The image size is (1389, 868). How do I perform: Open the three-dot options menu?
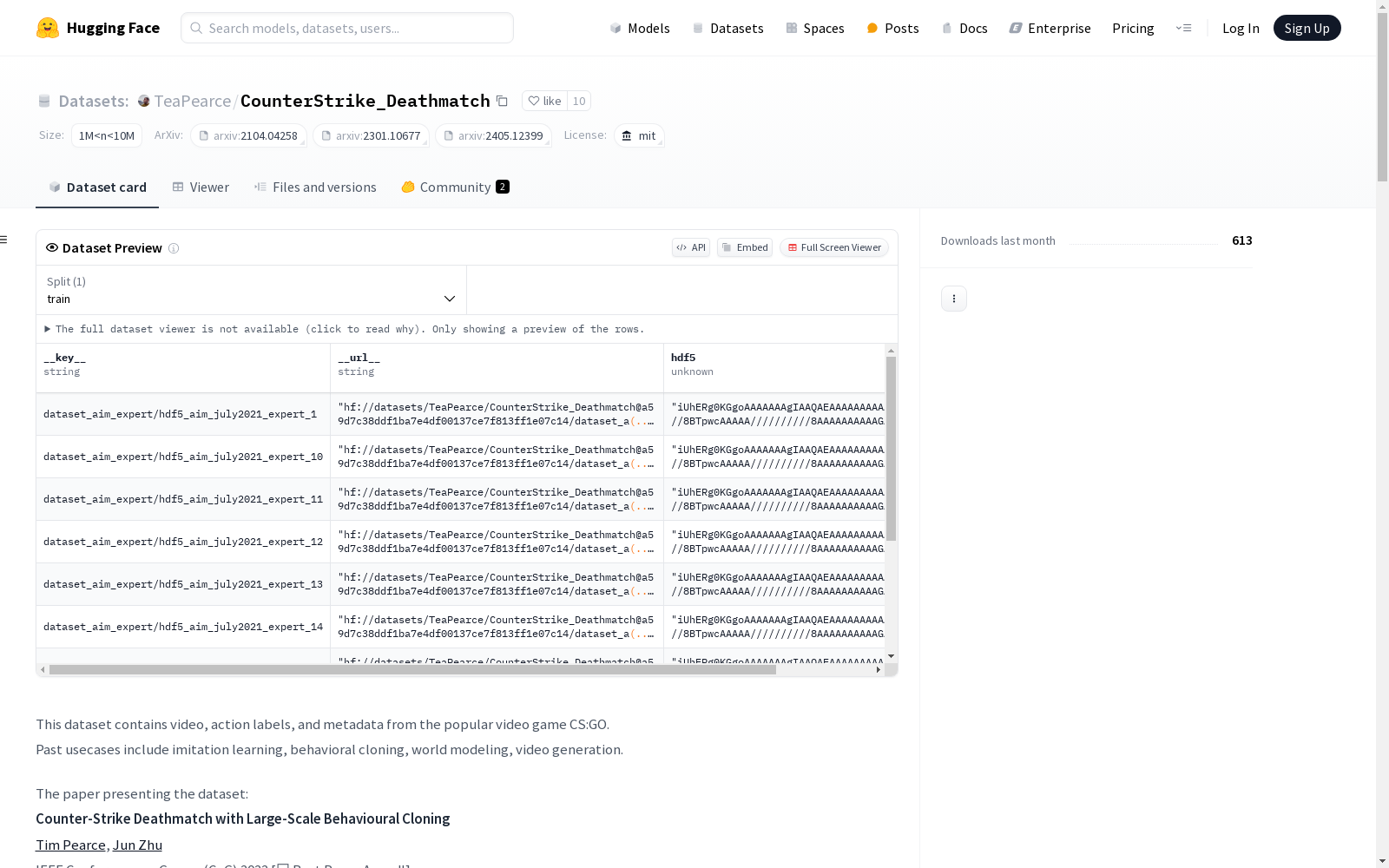tap(954, 299)
